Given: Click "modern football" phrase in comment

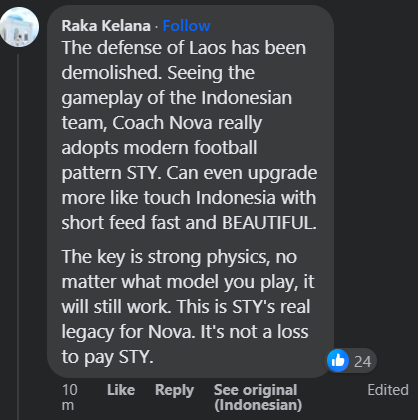Looking at the screenshot, I should point(190,147).
